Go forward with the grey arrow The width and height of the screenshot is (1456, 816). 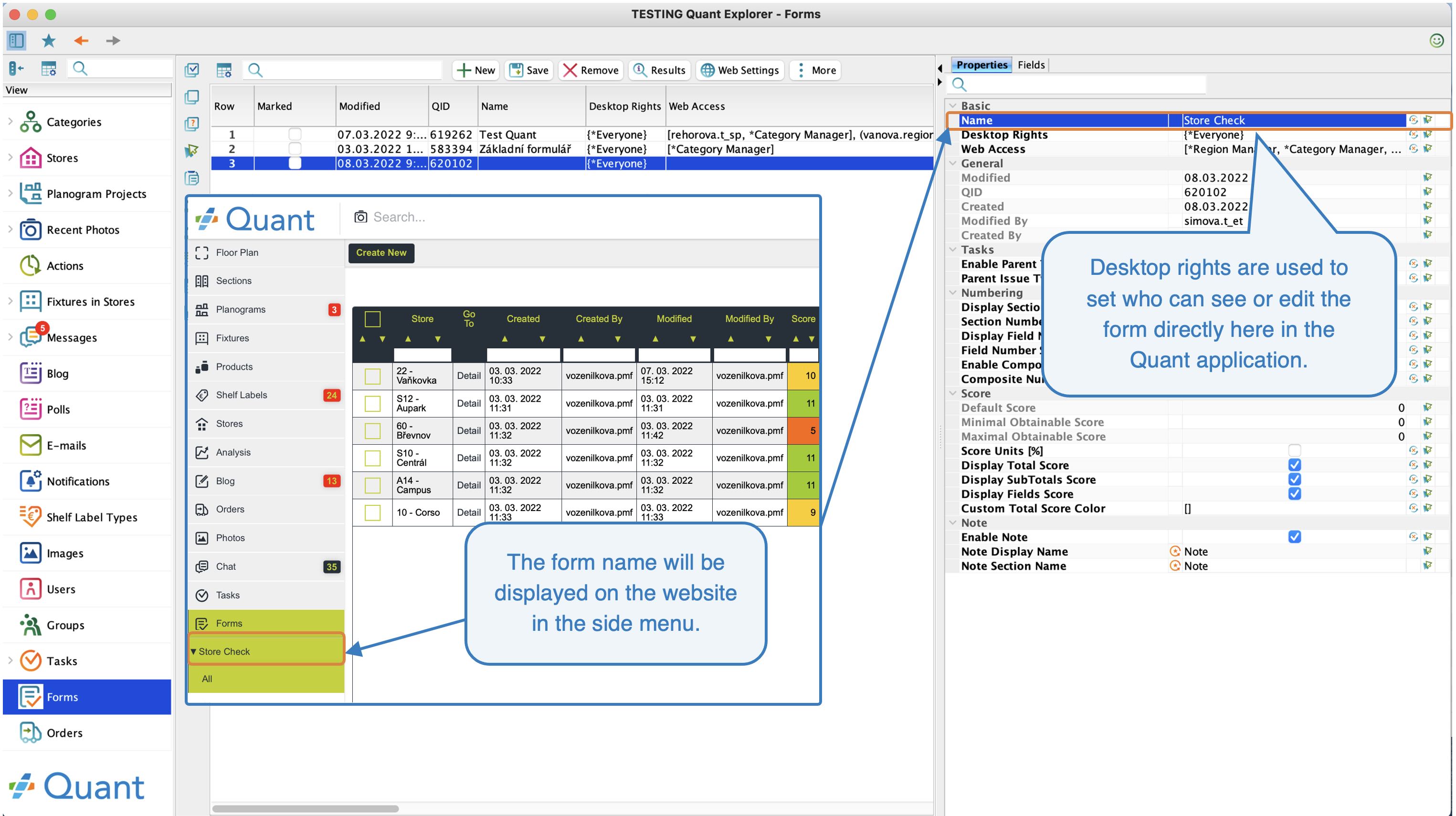(x=113, y=40)
